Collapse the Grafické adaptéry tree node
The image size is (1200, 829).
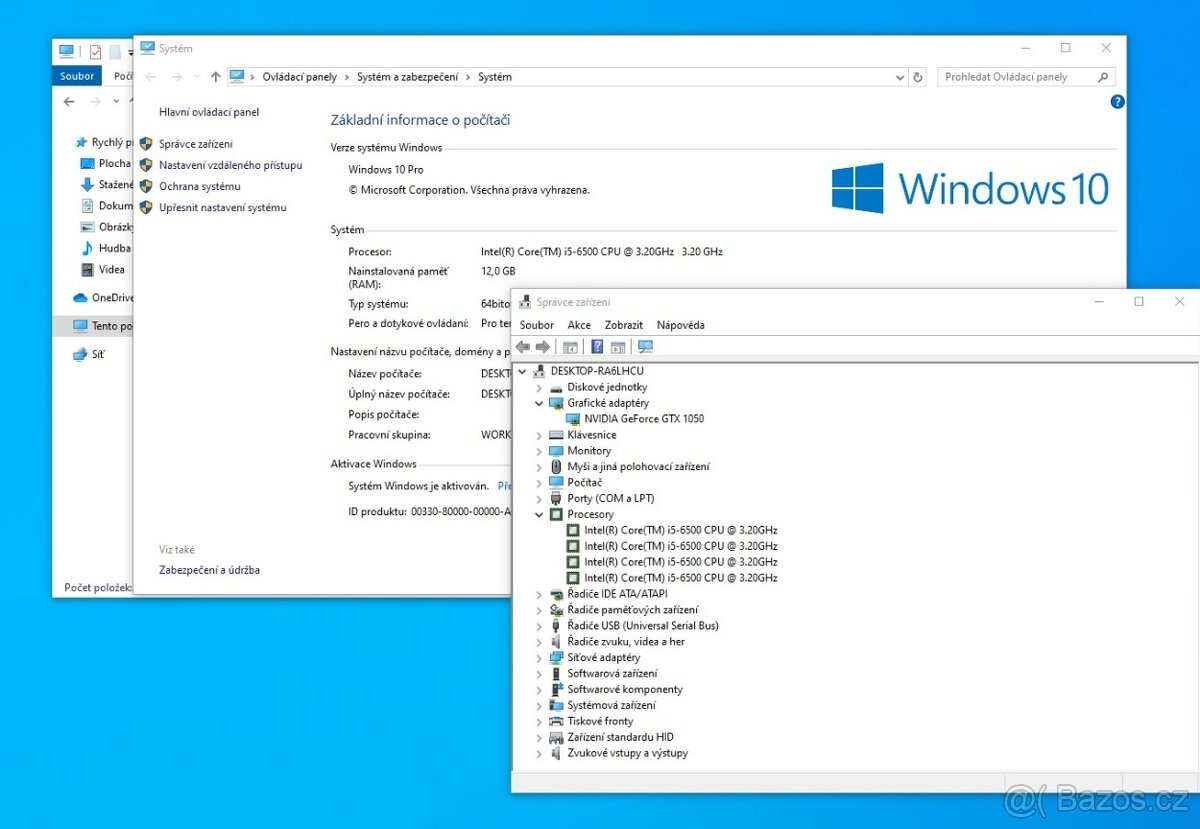(539, 403)
